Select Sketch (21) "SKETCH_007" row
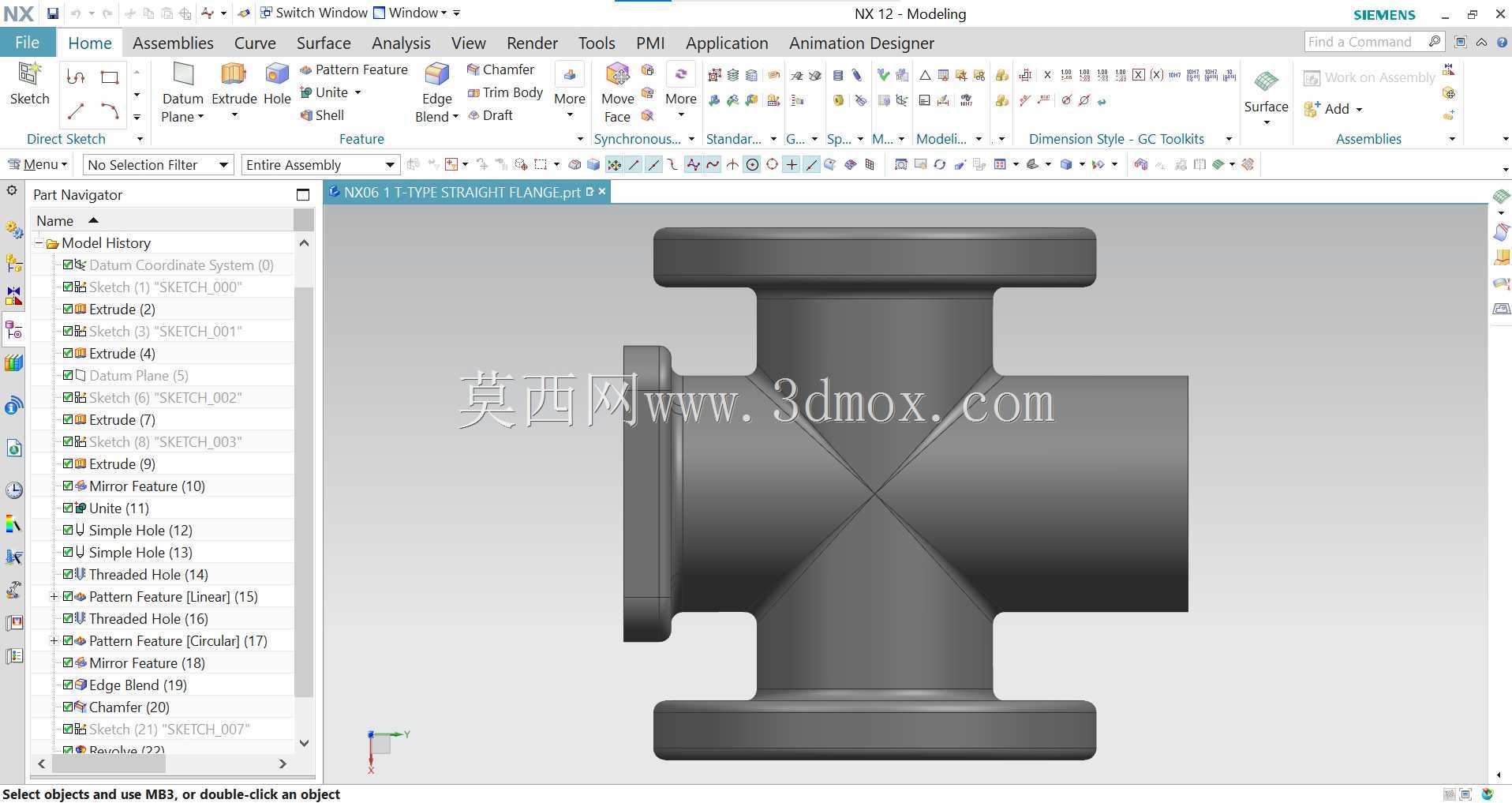 [162, 729]
